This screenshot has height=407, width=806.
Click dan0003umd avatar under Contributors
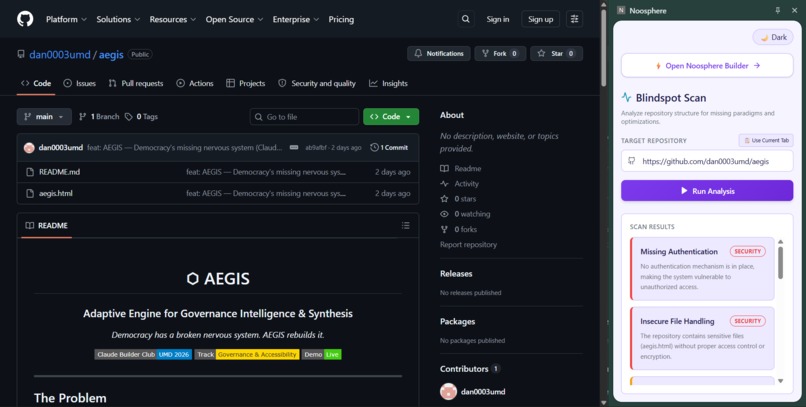[448, 392]
